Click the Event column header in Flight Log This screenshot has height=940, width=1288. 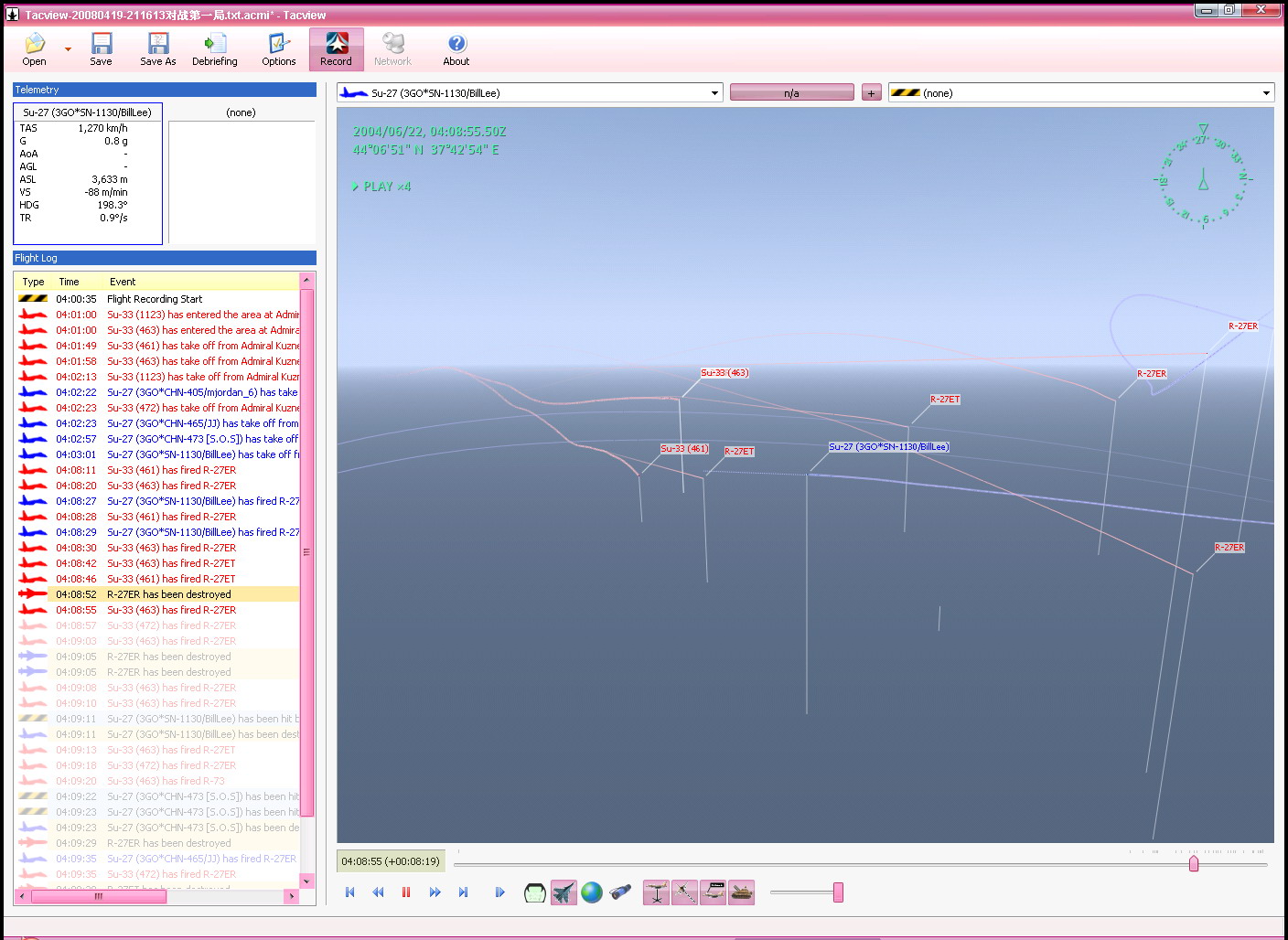(123, 282)
